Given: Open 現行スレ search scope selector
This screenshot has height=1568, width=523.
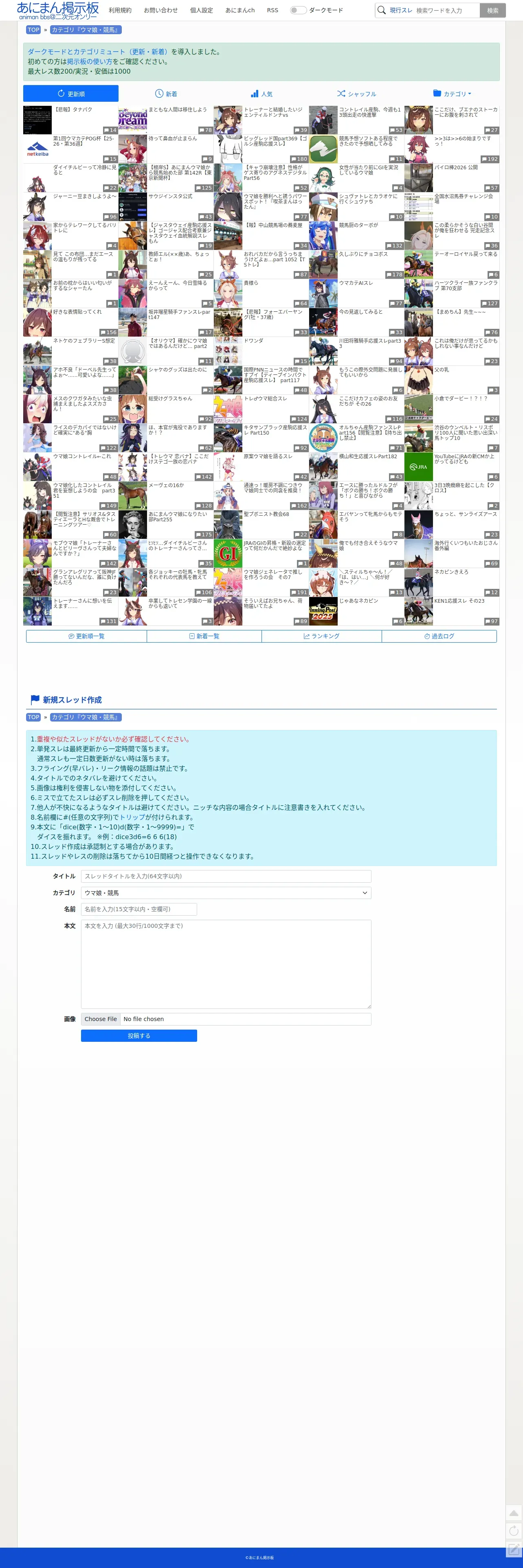Looking at the screenshot, I should 400,10.
